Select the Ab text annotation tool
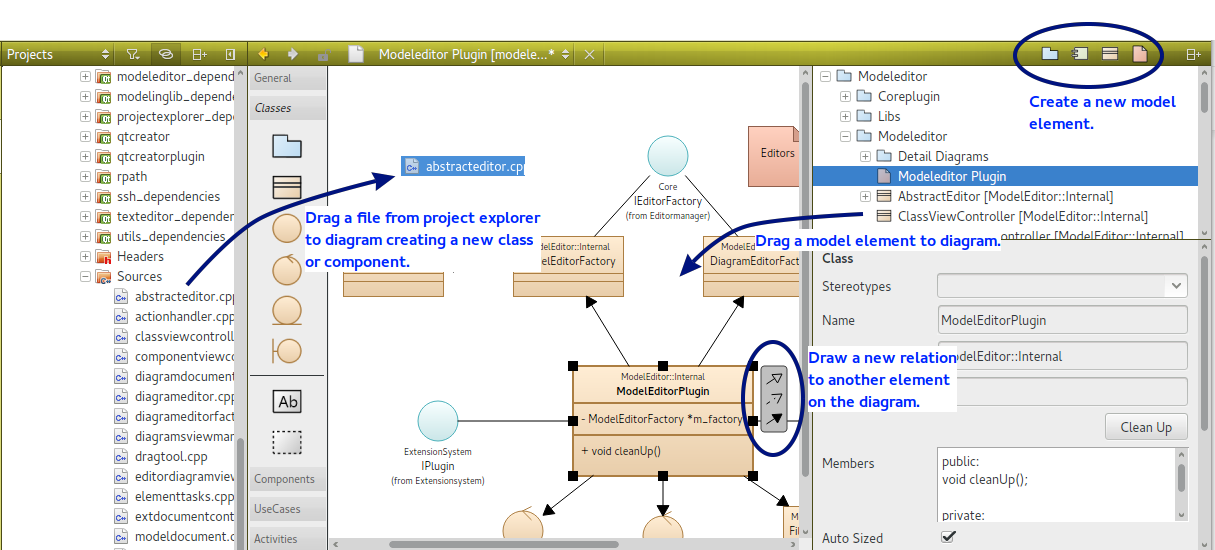The height and width of the screenshot is (550, 1215). point(287,402)
